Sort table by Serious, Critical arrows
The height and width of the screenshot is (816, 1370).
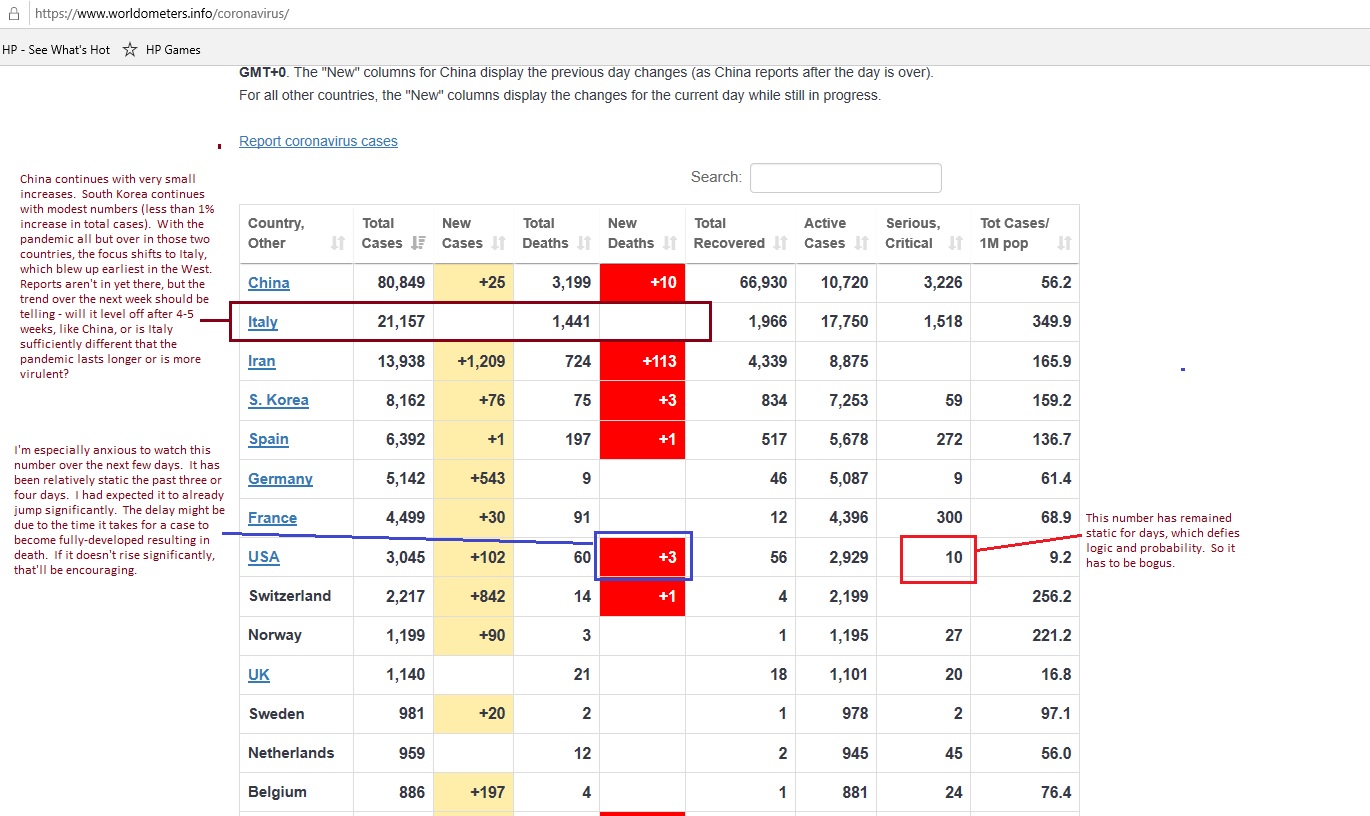956,243
